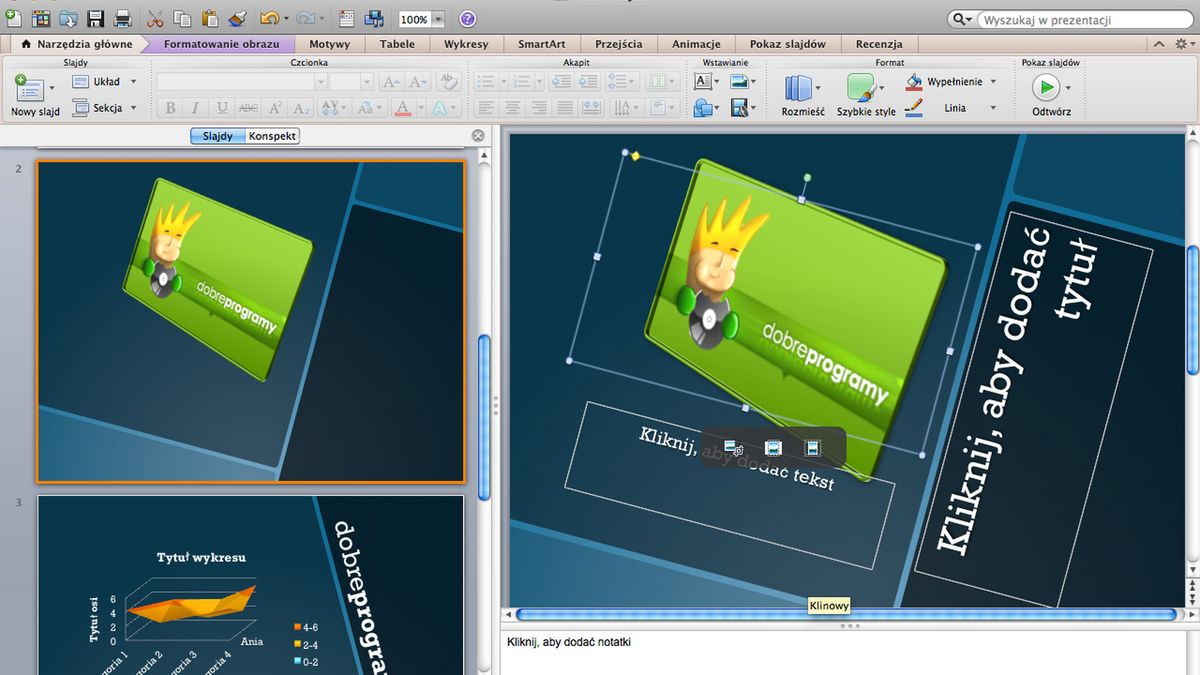1200x675 pixels.
Task: Click the horizontal scrollbar under the slide
Action: (x=846, y=614)
